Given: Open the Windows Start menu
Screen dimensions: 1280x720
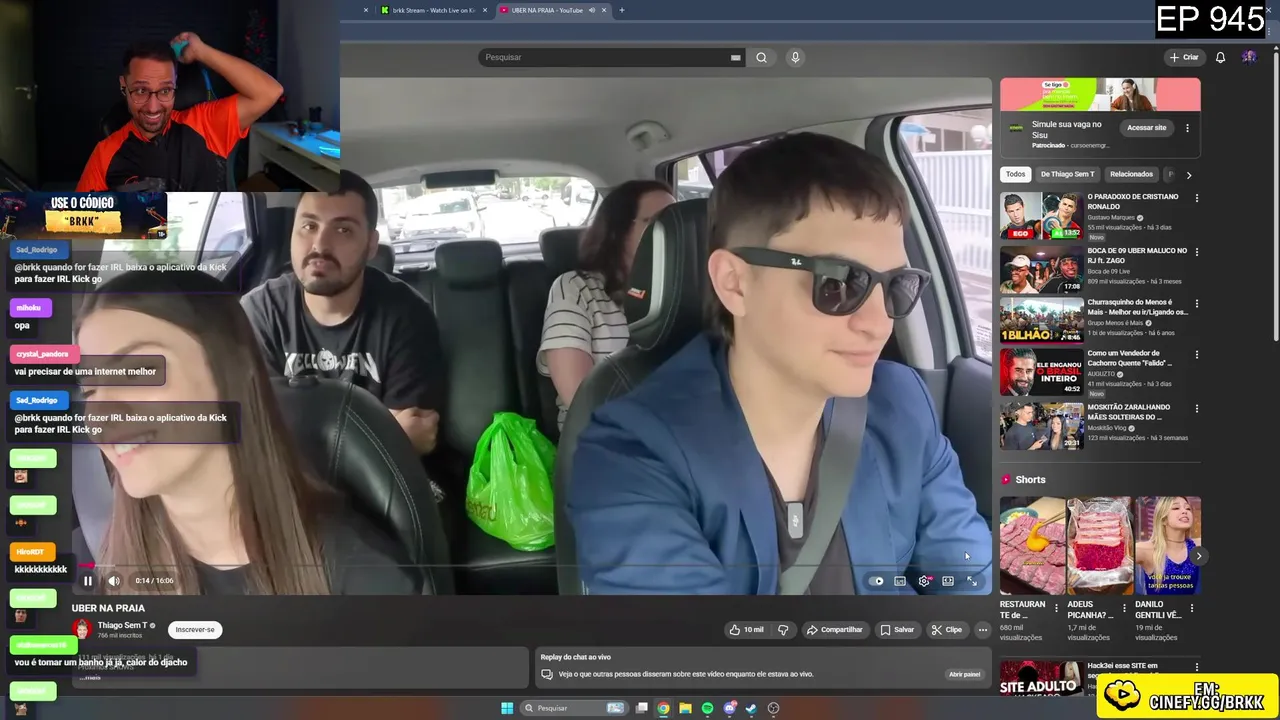Looking at the screenshot, I should tap(507, 708).
